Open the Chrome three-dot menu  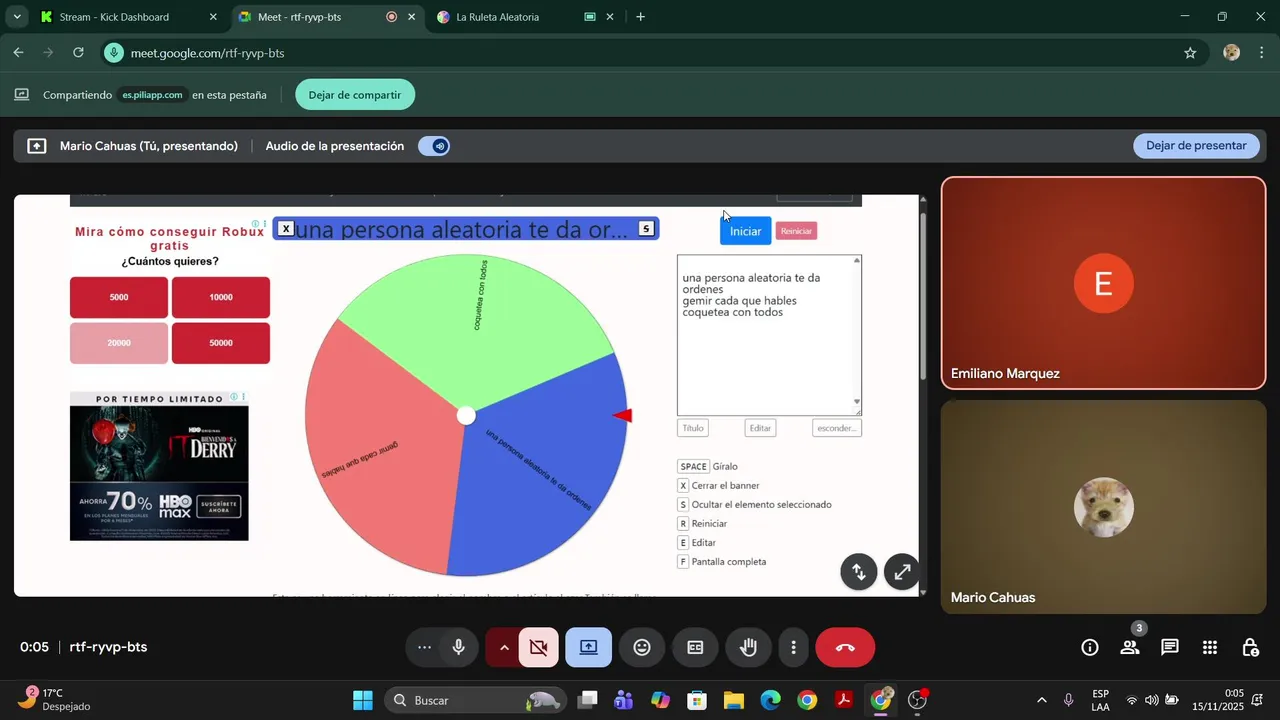[x=1261, y=53]
